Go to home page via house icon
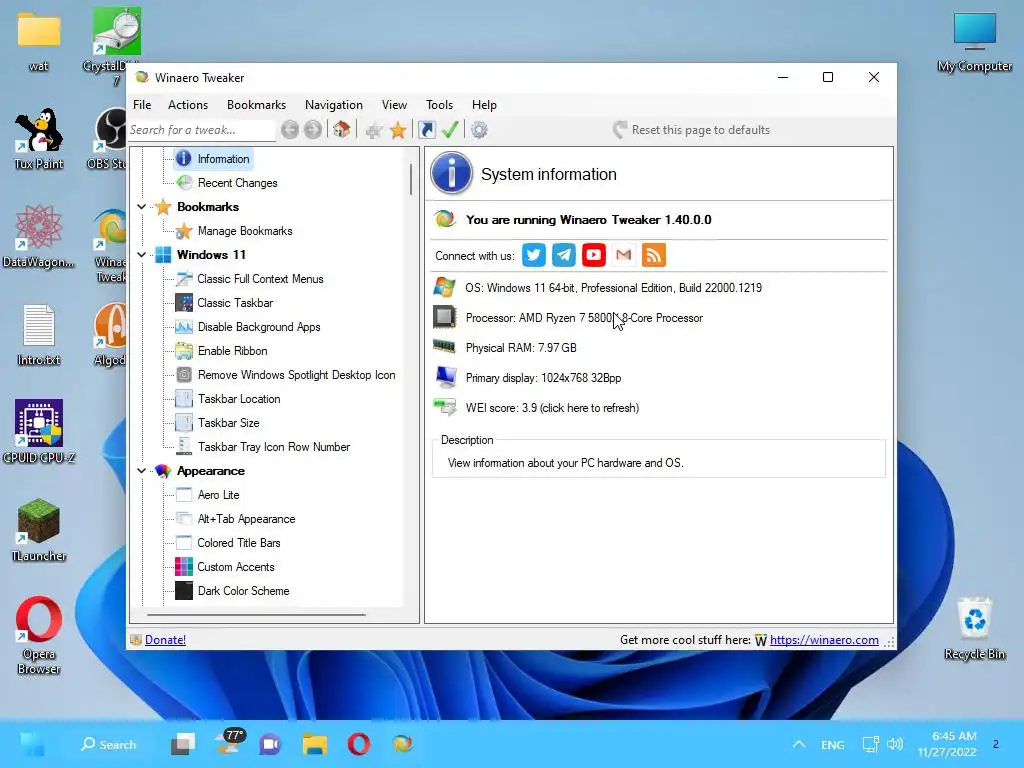 coord(342,130)
